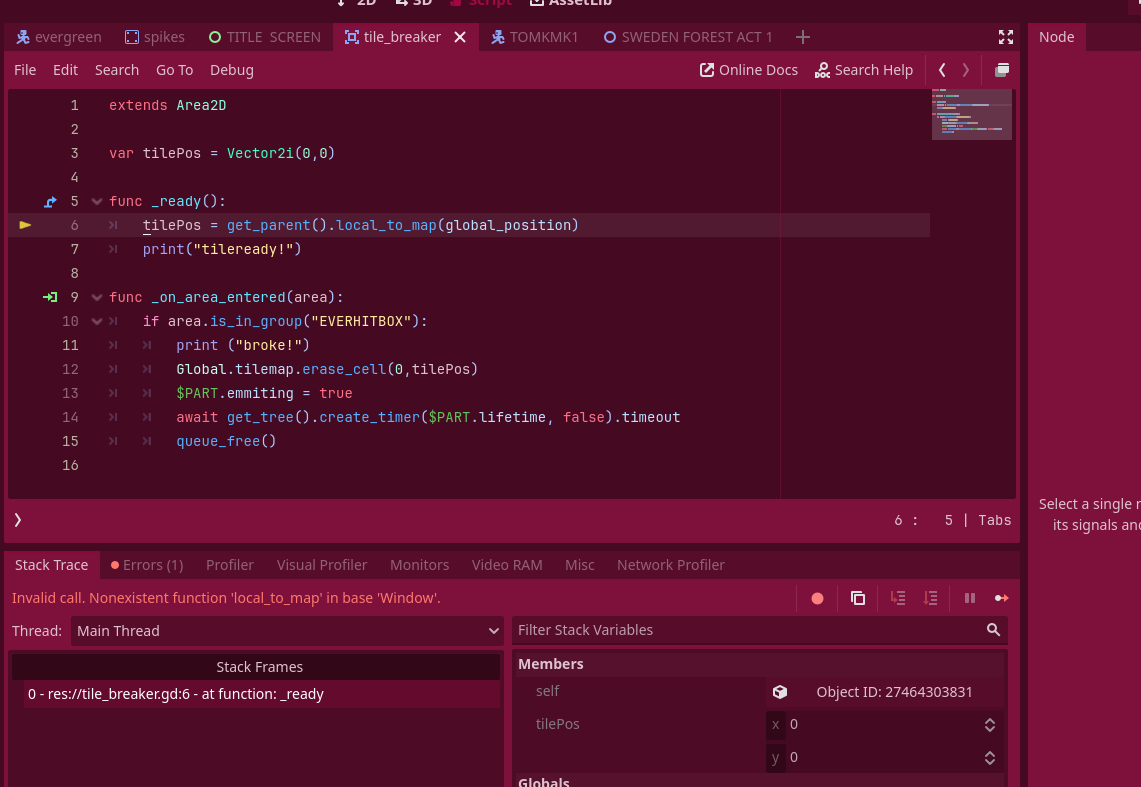Open the Search menu
This screenshot has height=787, width=1141.
click(116, 70)
